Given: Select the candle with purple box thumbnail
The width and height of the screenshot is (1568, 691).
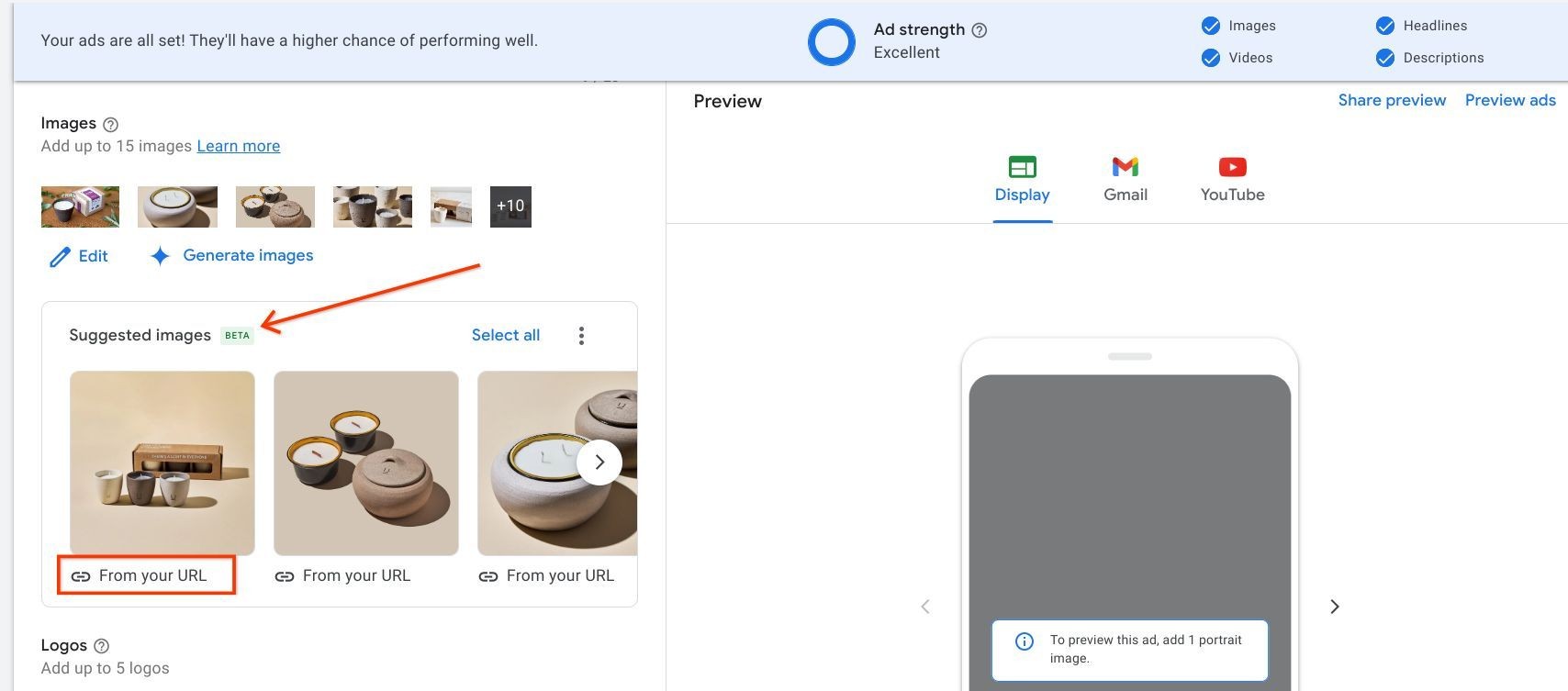Looking at the screenshot, I should (x=80, y=207).
